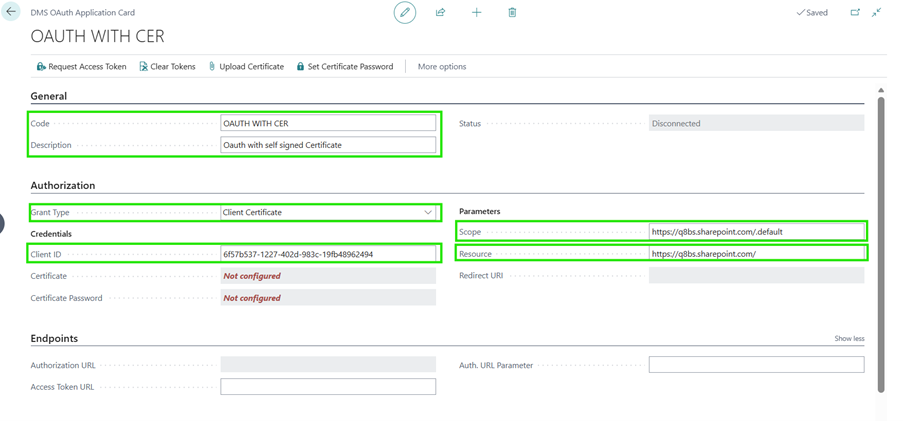The width and height of the screenshot is (903, 421).
Task: Open card in new window icon
Action: 855,12
